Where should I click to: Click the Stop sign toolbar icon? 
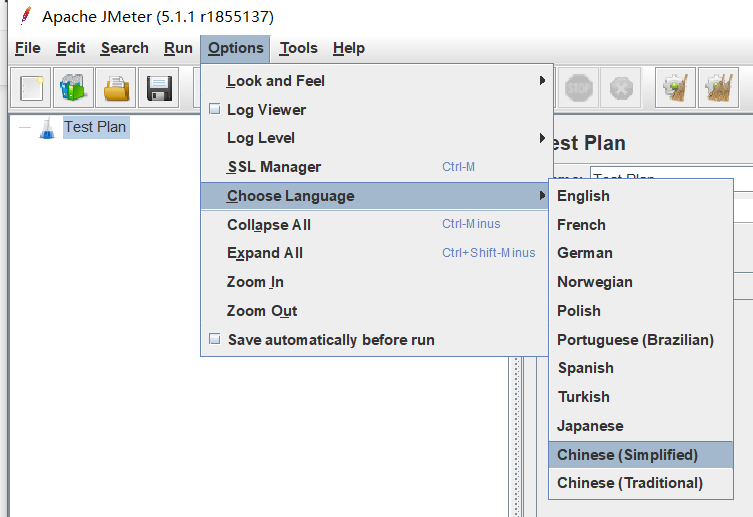(x=578, y=88)
